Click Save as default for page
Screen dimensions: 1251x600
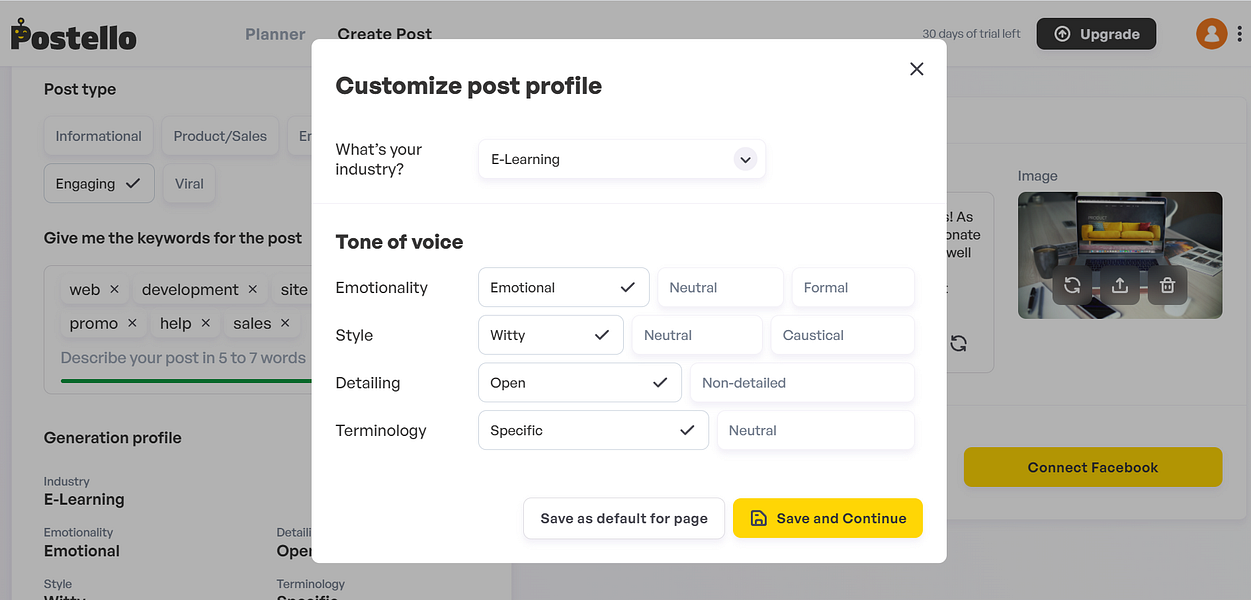point(624,518)
